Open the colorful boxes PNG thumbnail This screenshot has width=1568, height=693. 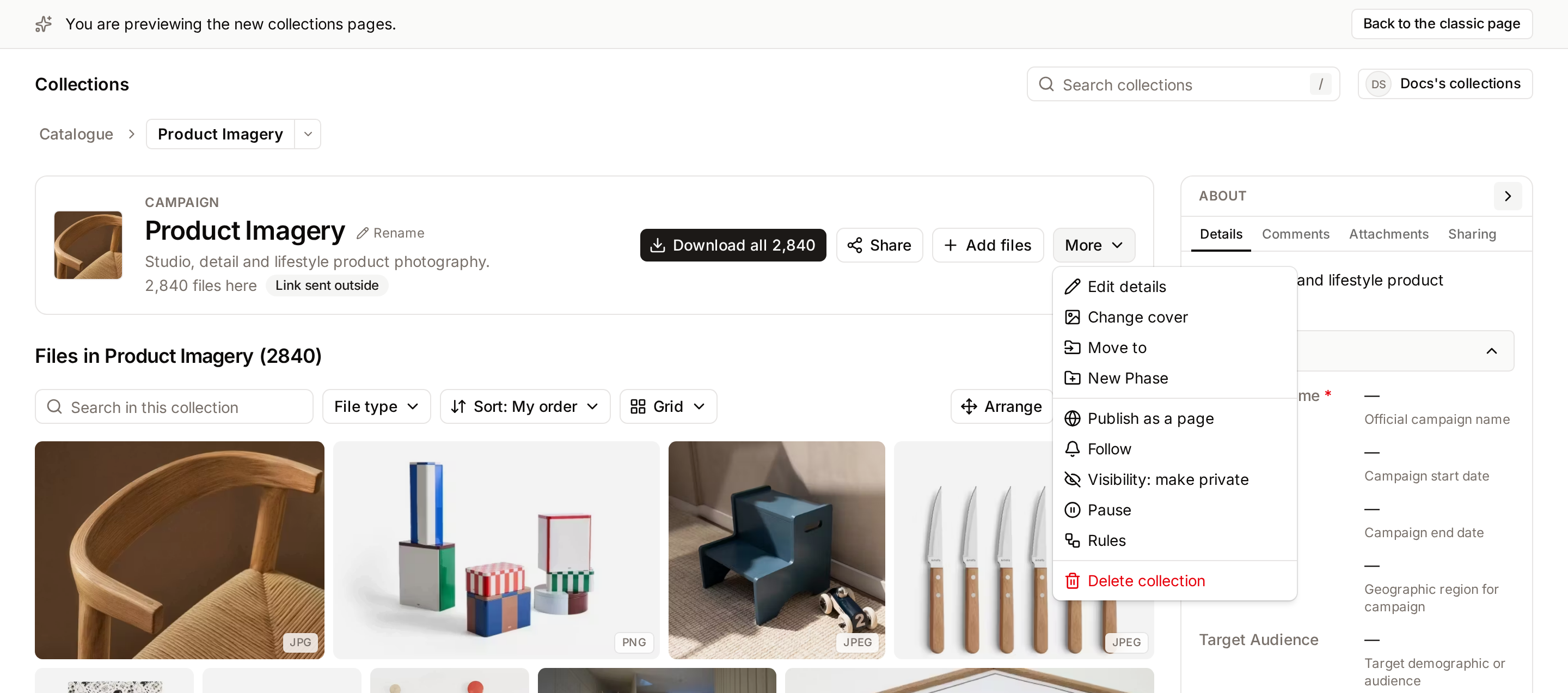click(x=496, y=550)
